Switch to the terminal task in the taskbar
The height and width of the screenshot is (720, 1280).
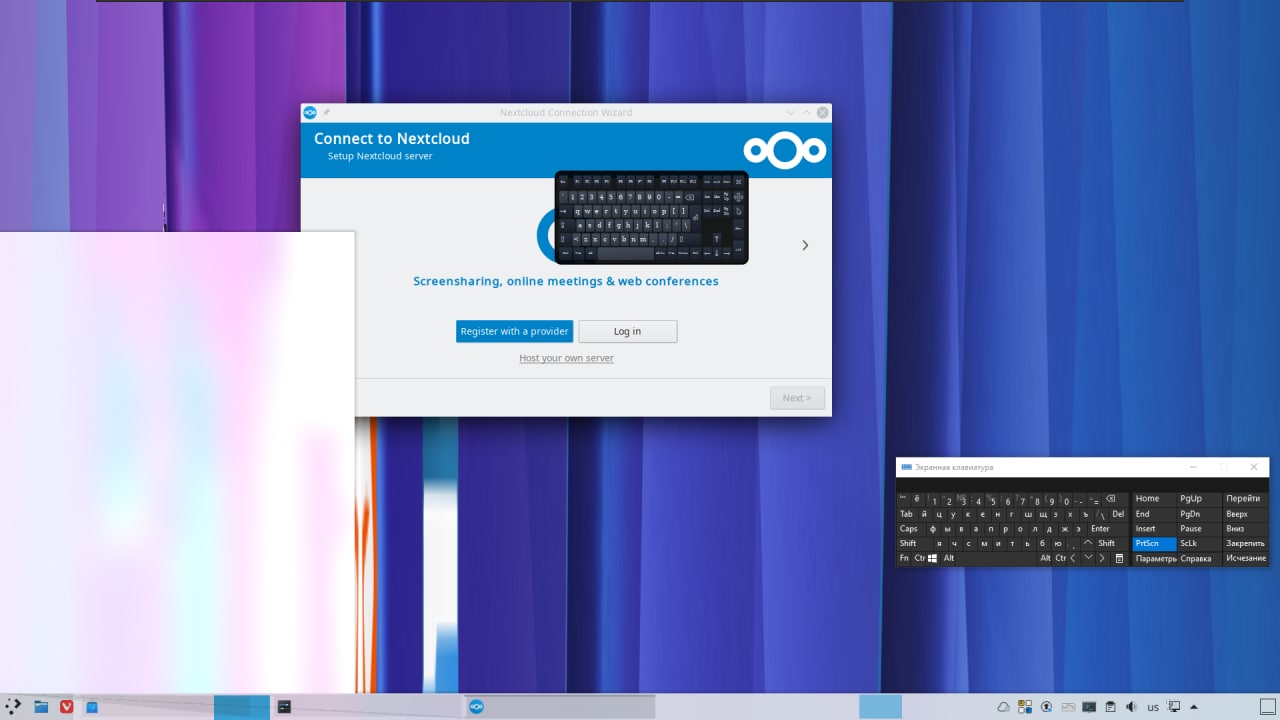[284, 707]
